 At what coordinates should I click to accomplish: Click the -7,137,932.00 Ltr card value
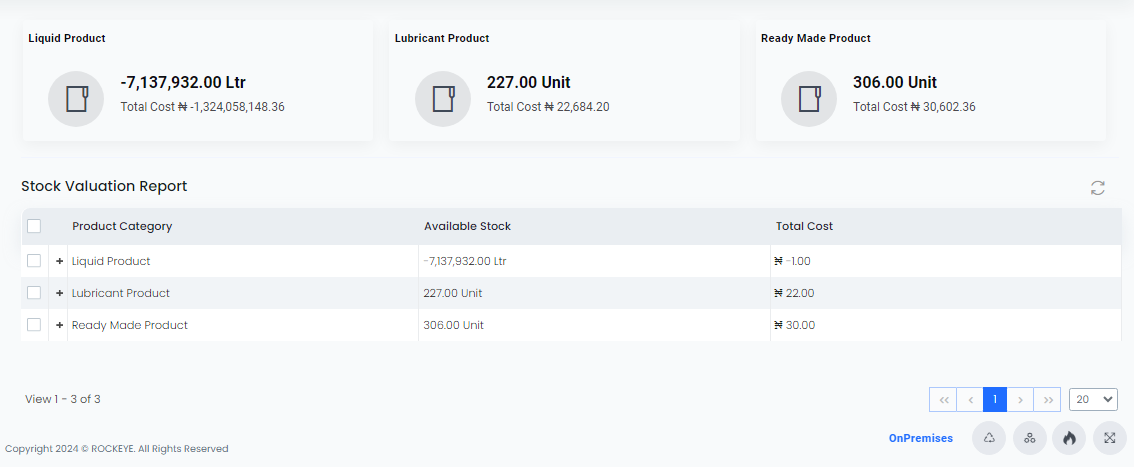(183, 82)
